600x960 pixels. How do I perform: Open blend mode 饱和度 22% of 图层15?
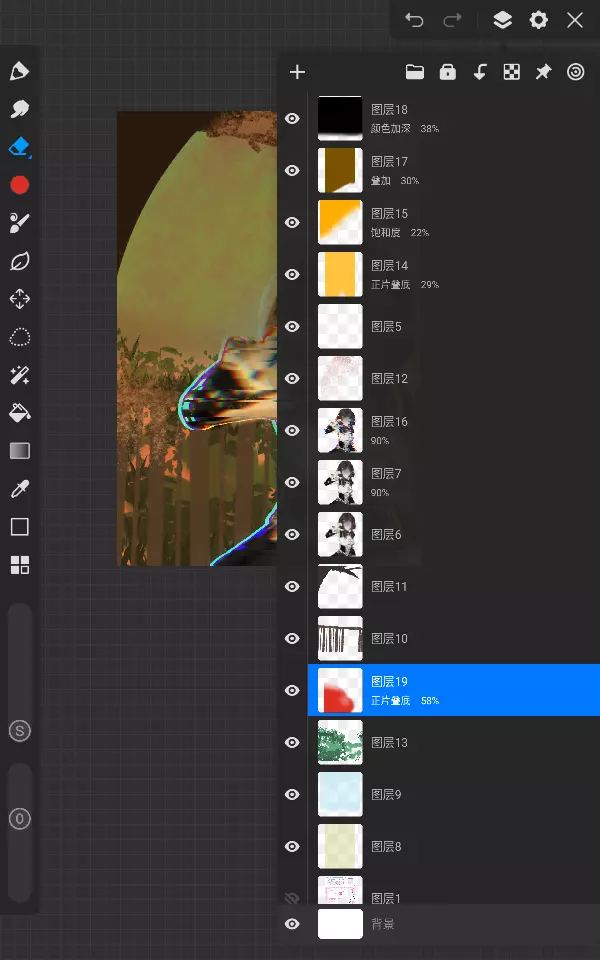pos(400,233)
